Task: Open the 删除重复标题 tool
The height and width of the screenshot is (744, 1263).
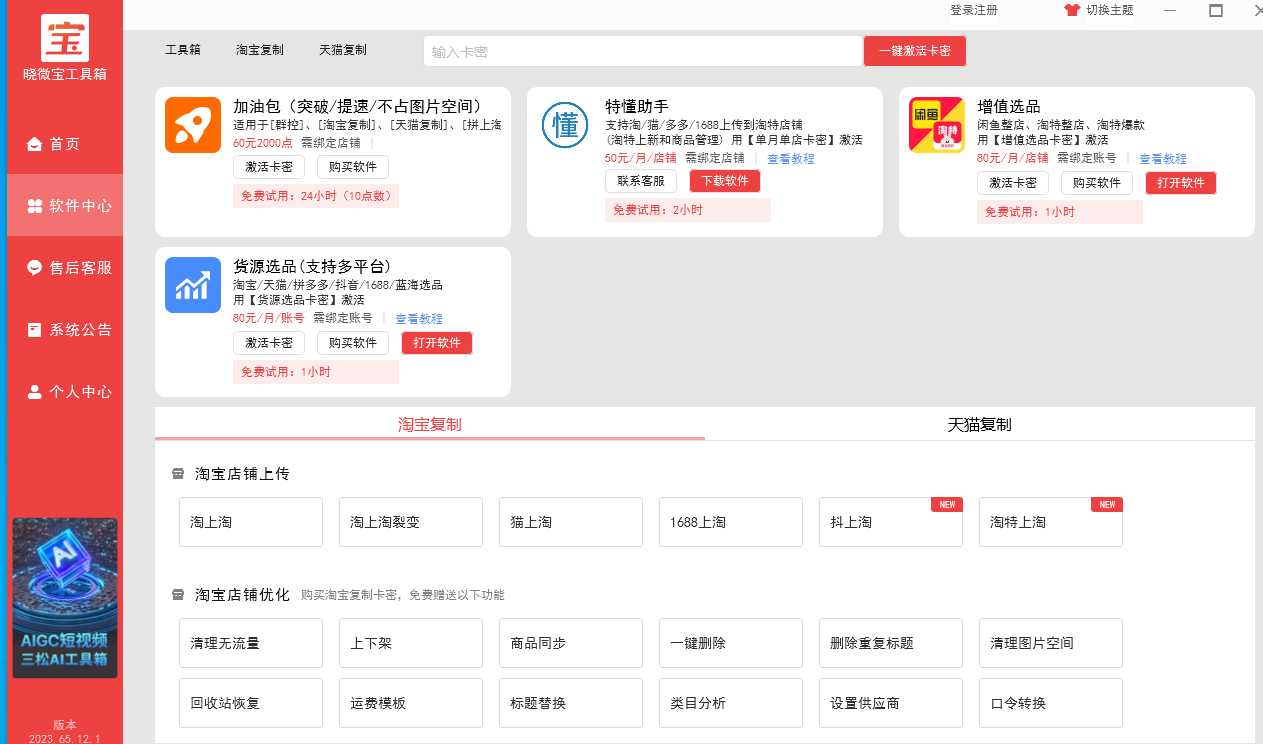Action: pyautogui.click(x=891, y=643)
